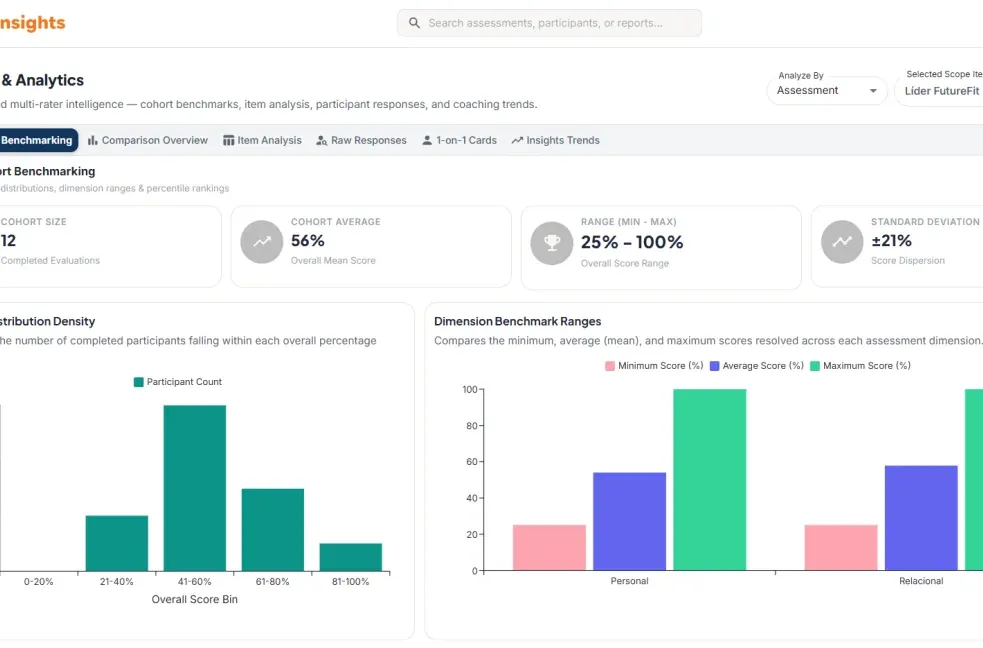This screenshot has width=983, height=648.
Task: Toggle the Participant Count legend swatch
Action: [x=139, y=382]
